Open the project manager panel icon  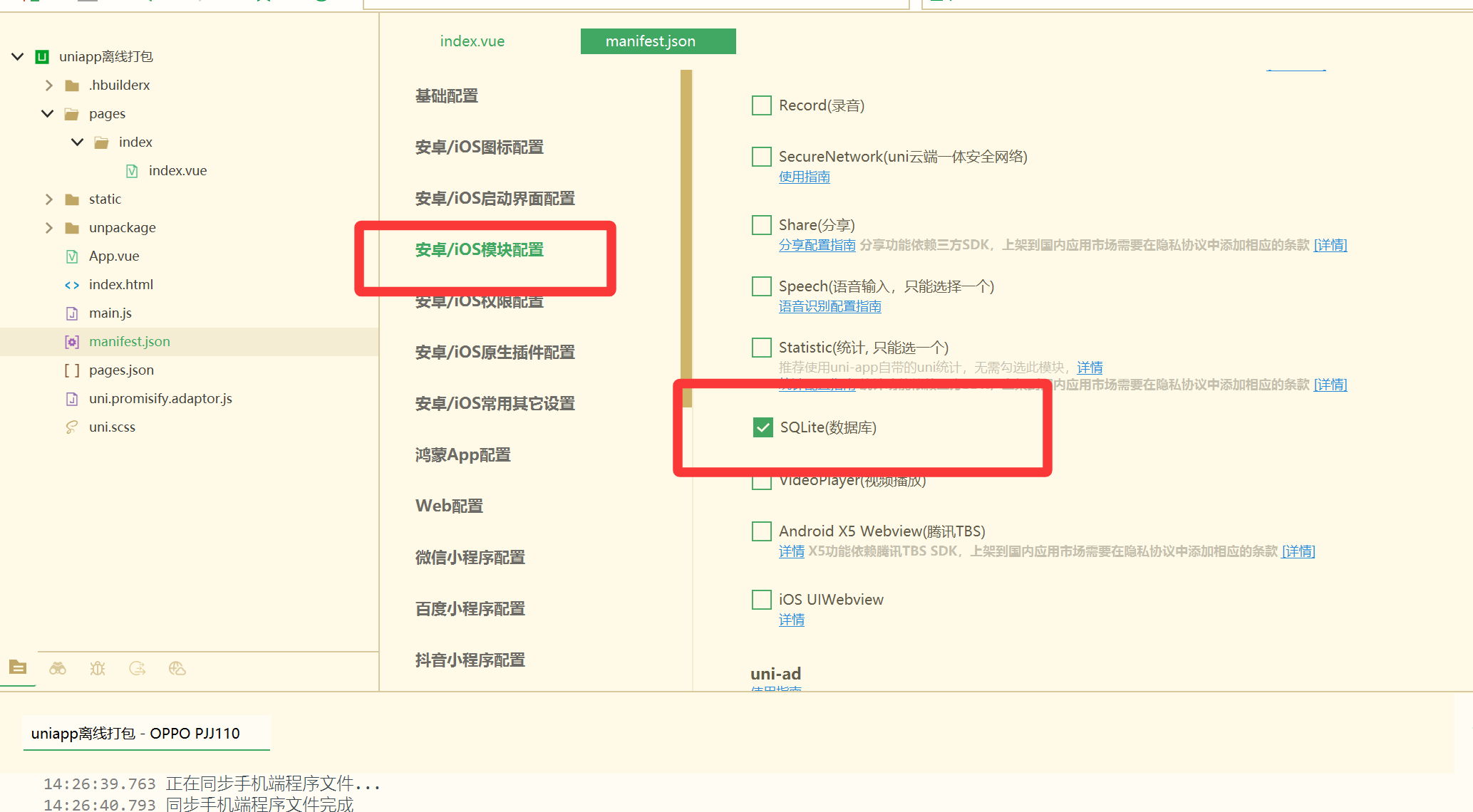[18, 667]
